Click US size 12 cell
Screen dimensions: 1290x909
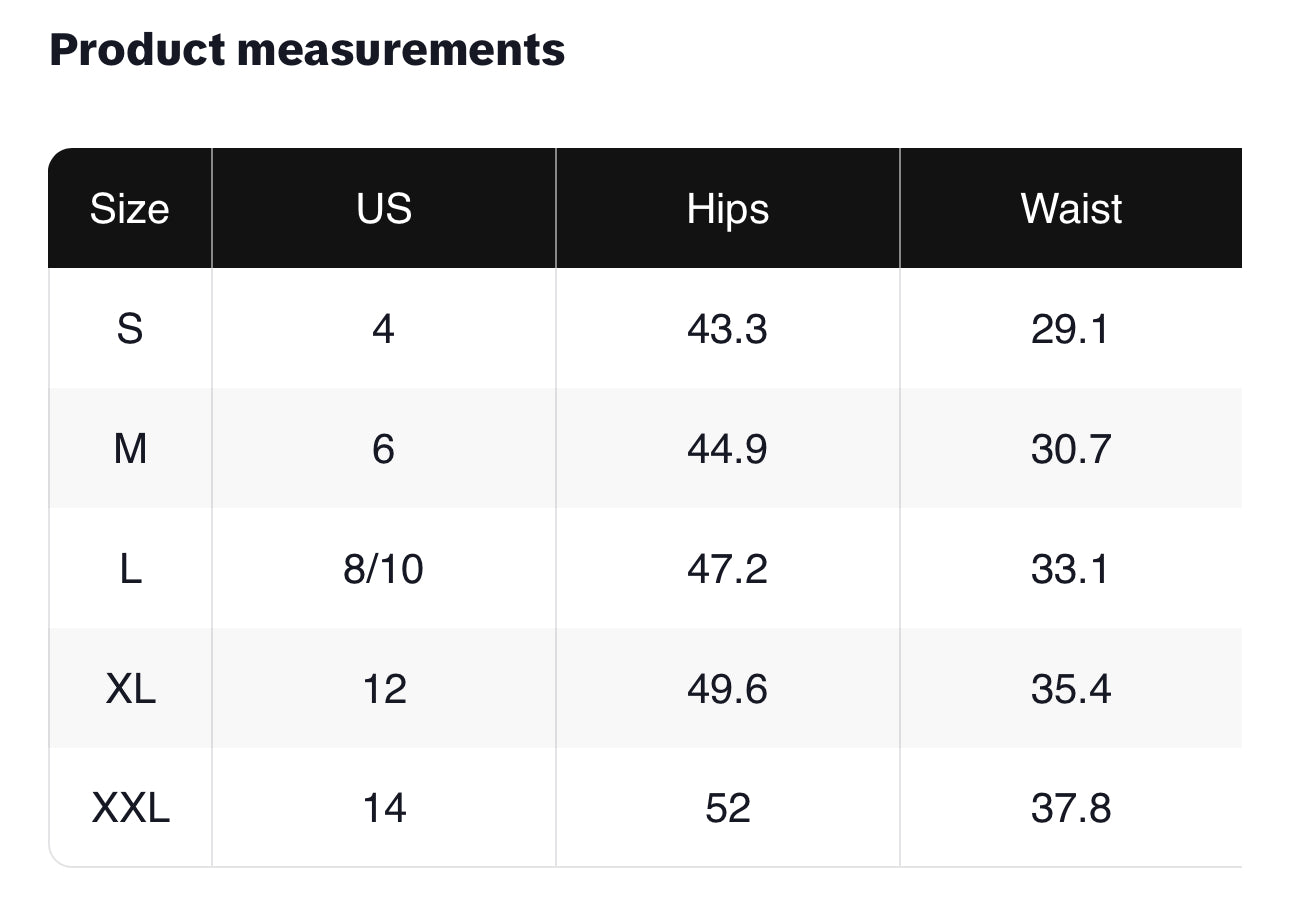point(384,688)
